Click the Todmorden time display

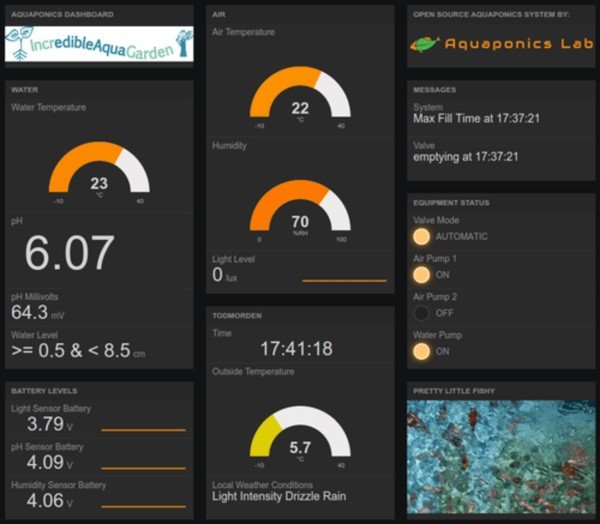pyautogui.click(x=297, y=349)
